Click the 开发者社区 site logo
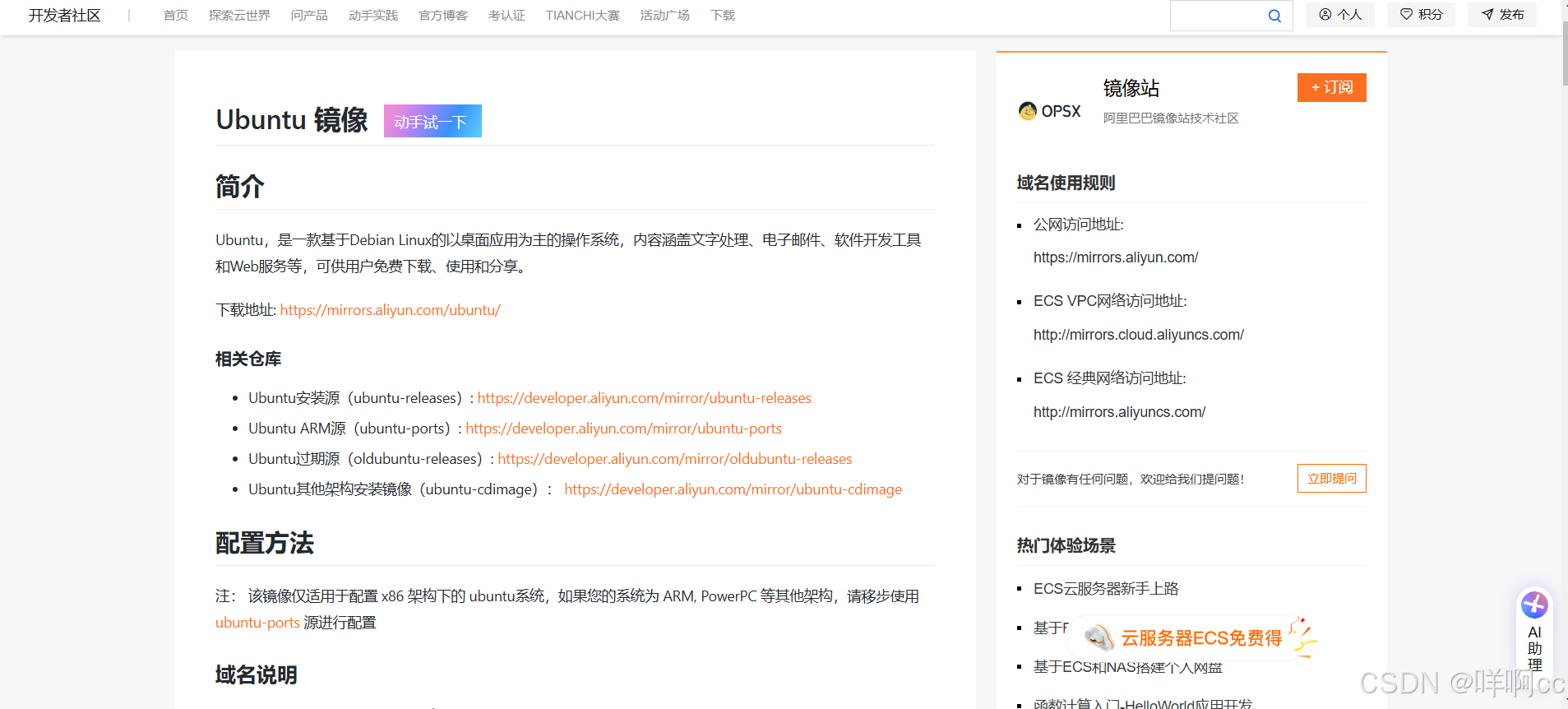This screenshot has height=709, width=1568. [65, 16]
